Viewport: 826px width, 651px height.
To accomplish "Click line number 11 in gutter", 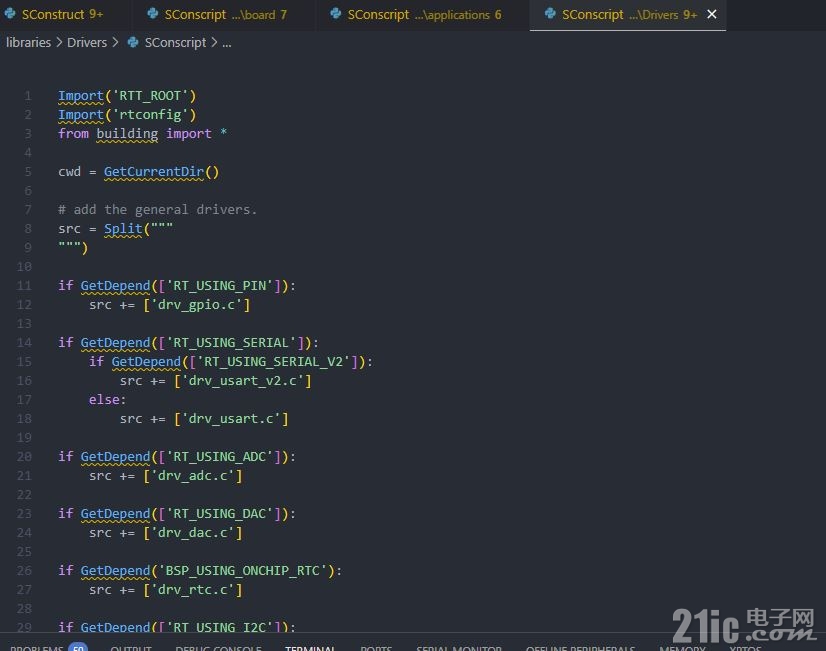I will click(24, 286).
